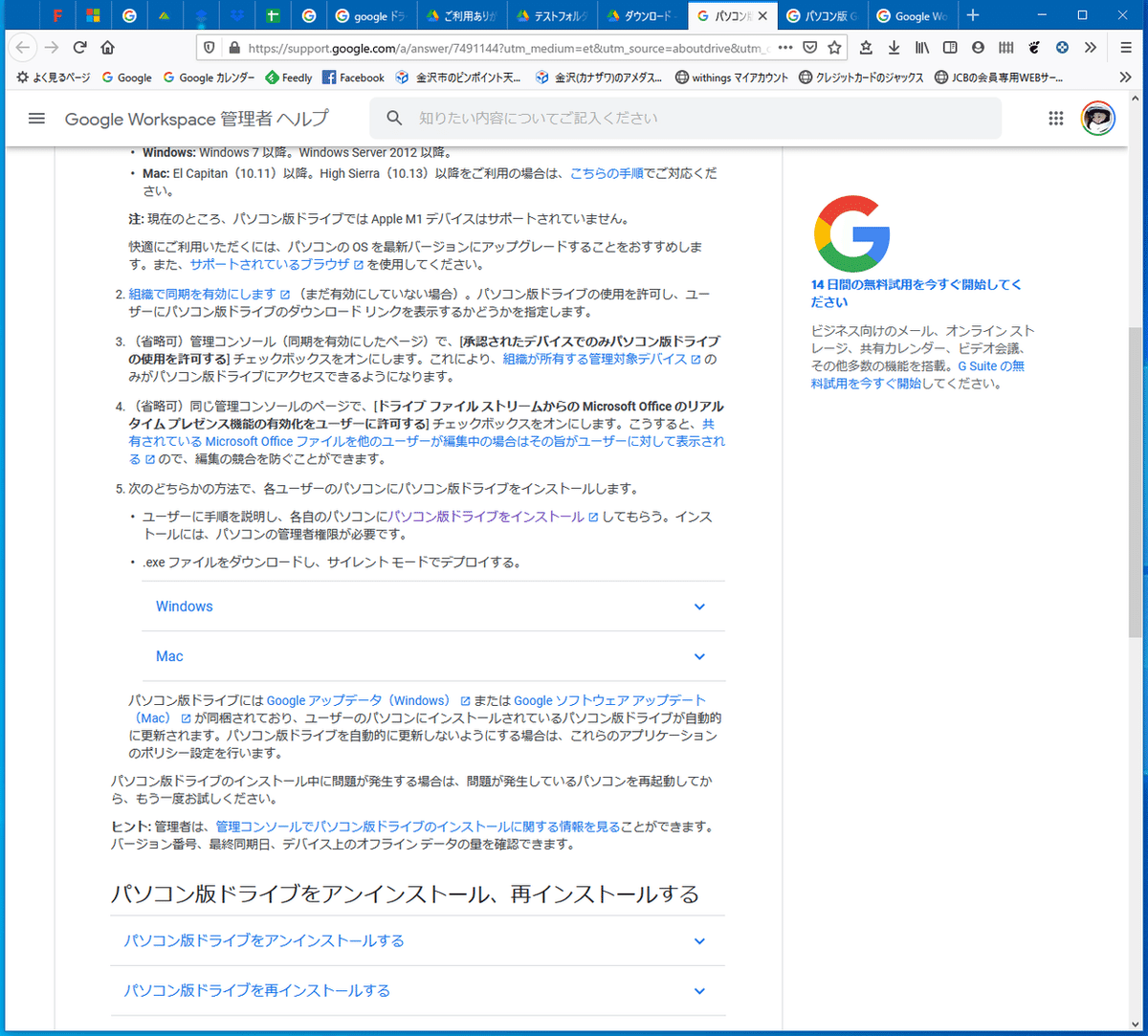Click the search magnifier in the help search bar
This screenshot has width=1148, height=1036.
pos(393,118)
